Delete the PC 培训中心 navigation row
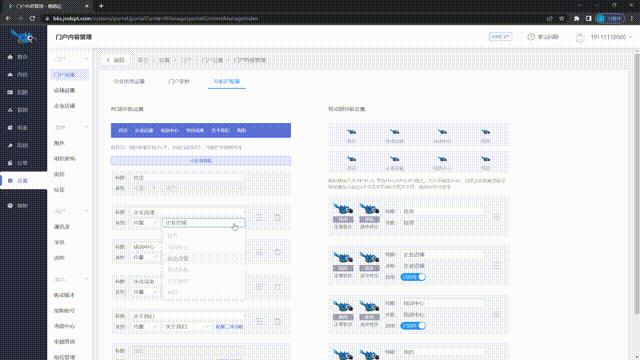This screenshot has height=360, width=640. click(x=278, y=252)
